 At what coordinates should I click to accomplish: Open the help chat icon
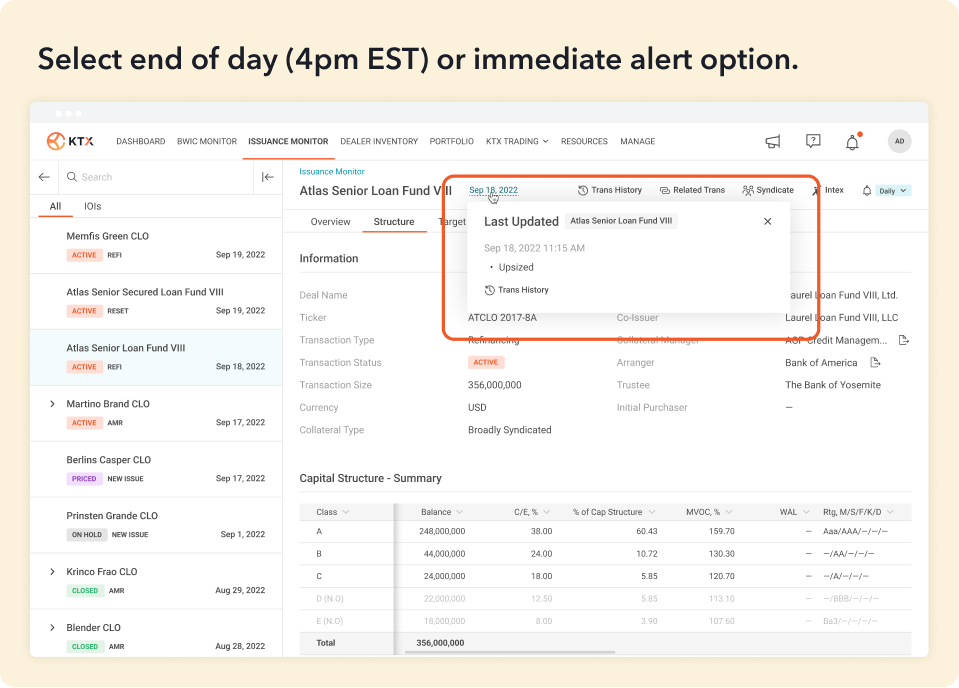813,141
